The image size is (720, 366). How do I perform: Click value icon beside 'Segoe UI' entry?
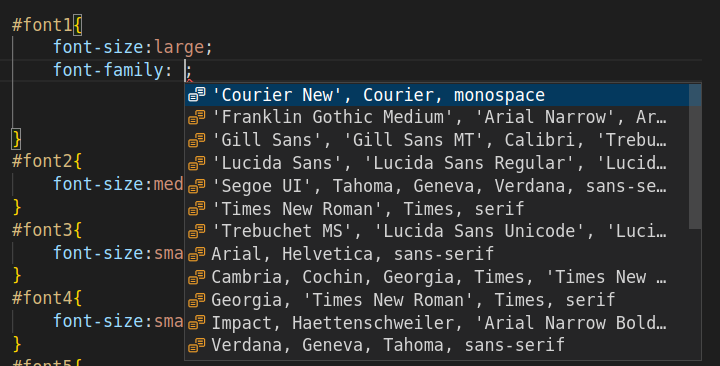point(197,186)
